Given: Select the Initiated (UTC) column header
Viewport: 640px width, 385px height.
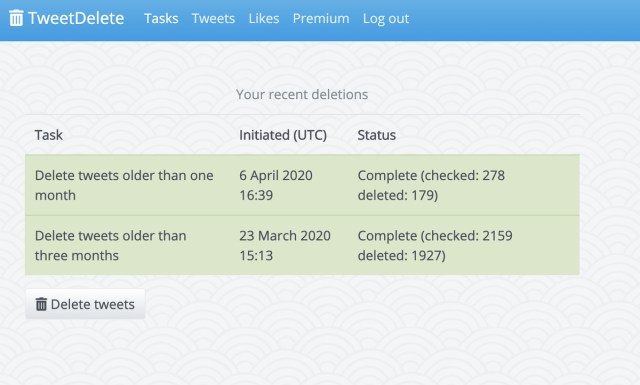Looking at the screenshot, I should point(283,135).
